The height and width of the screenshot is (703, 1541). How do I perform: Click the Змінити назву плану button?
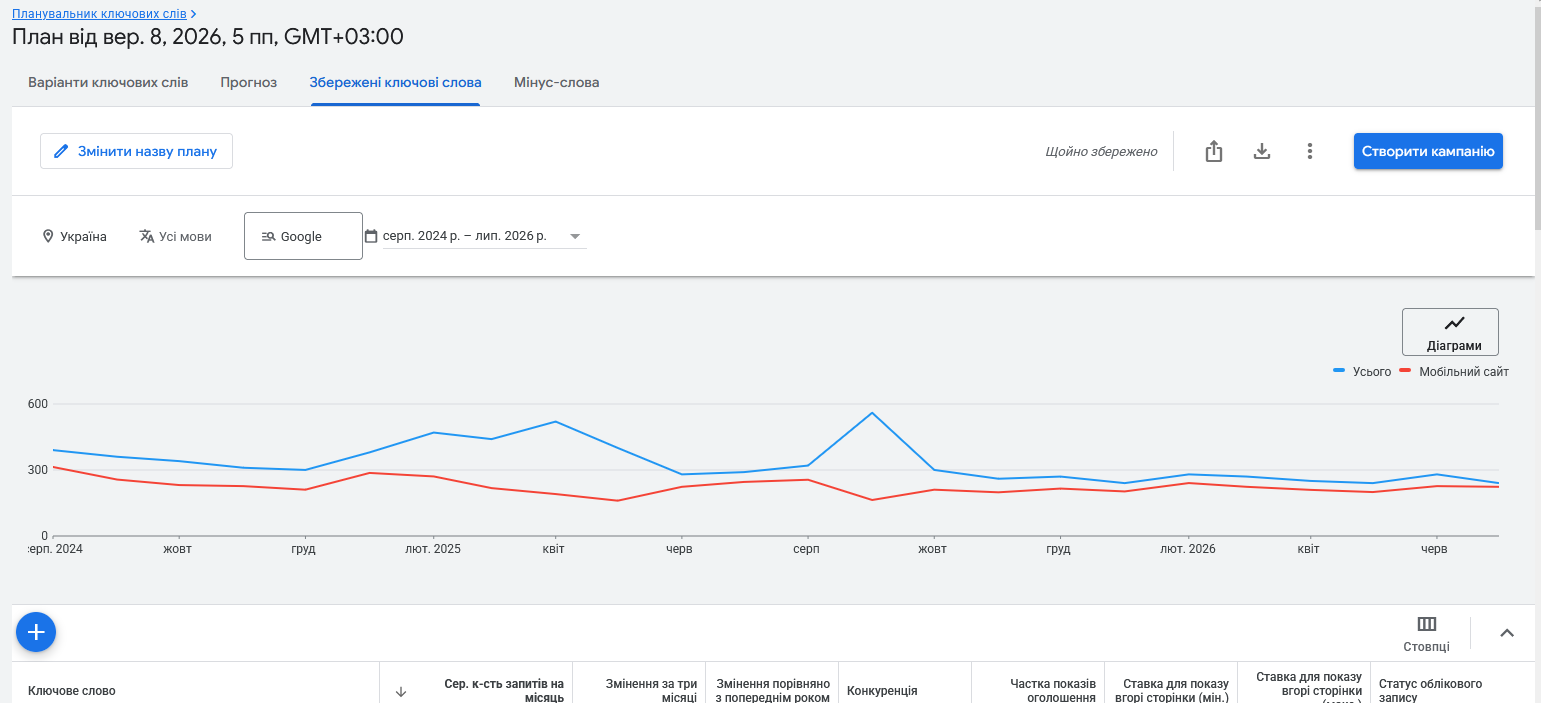coord(136,151)
